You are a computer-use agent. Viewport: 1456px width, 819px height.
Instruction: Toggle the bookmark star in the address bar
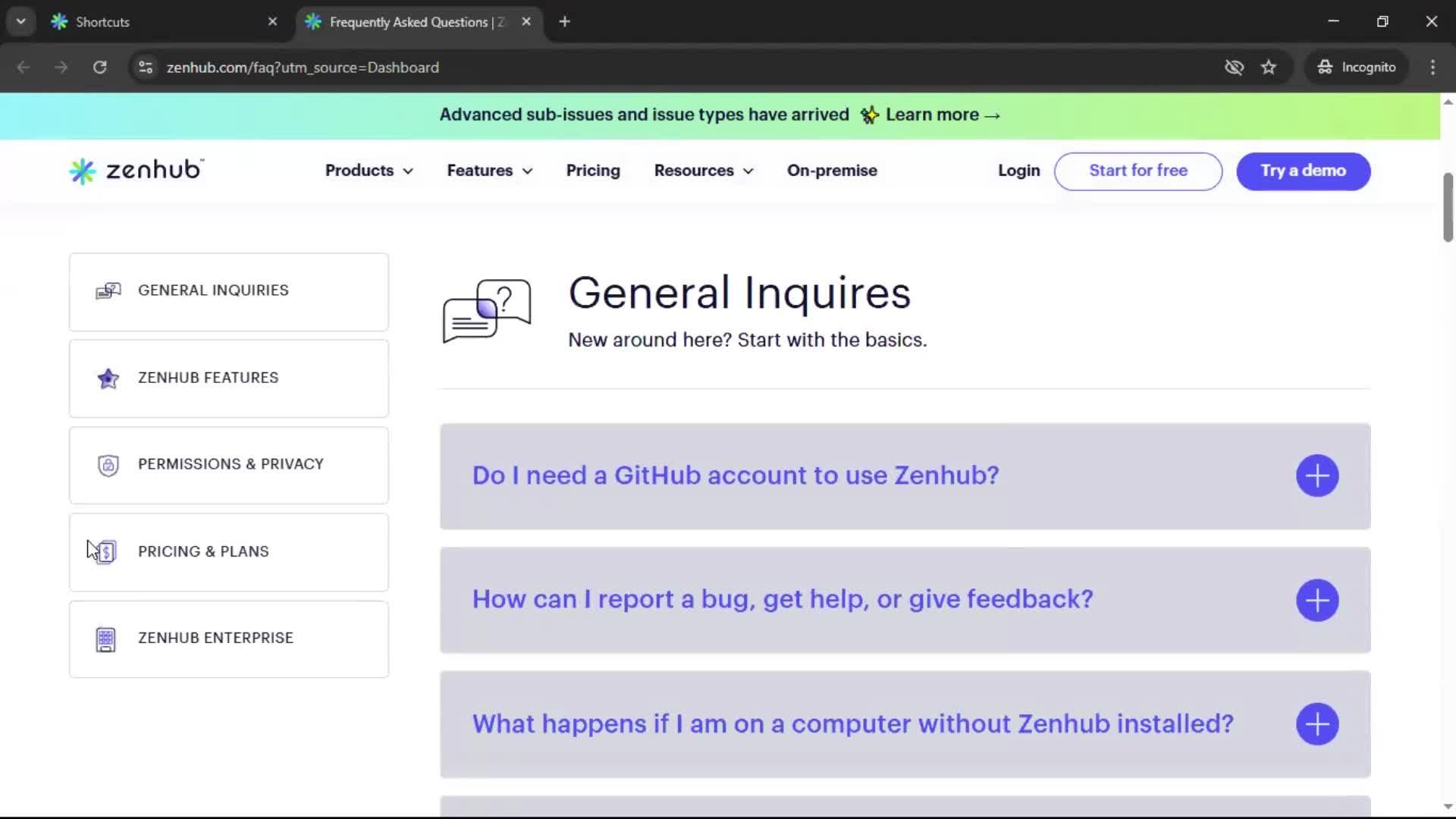pyautogui.click(x=1269, y=67)
